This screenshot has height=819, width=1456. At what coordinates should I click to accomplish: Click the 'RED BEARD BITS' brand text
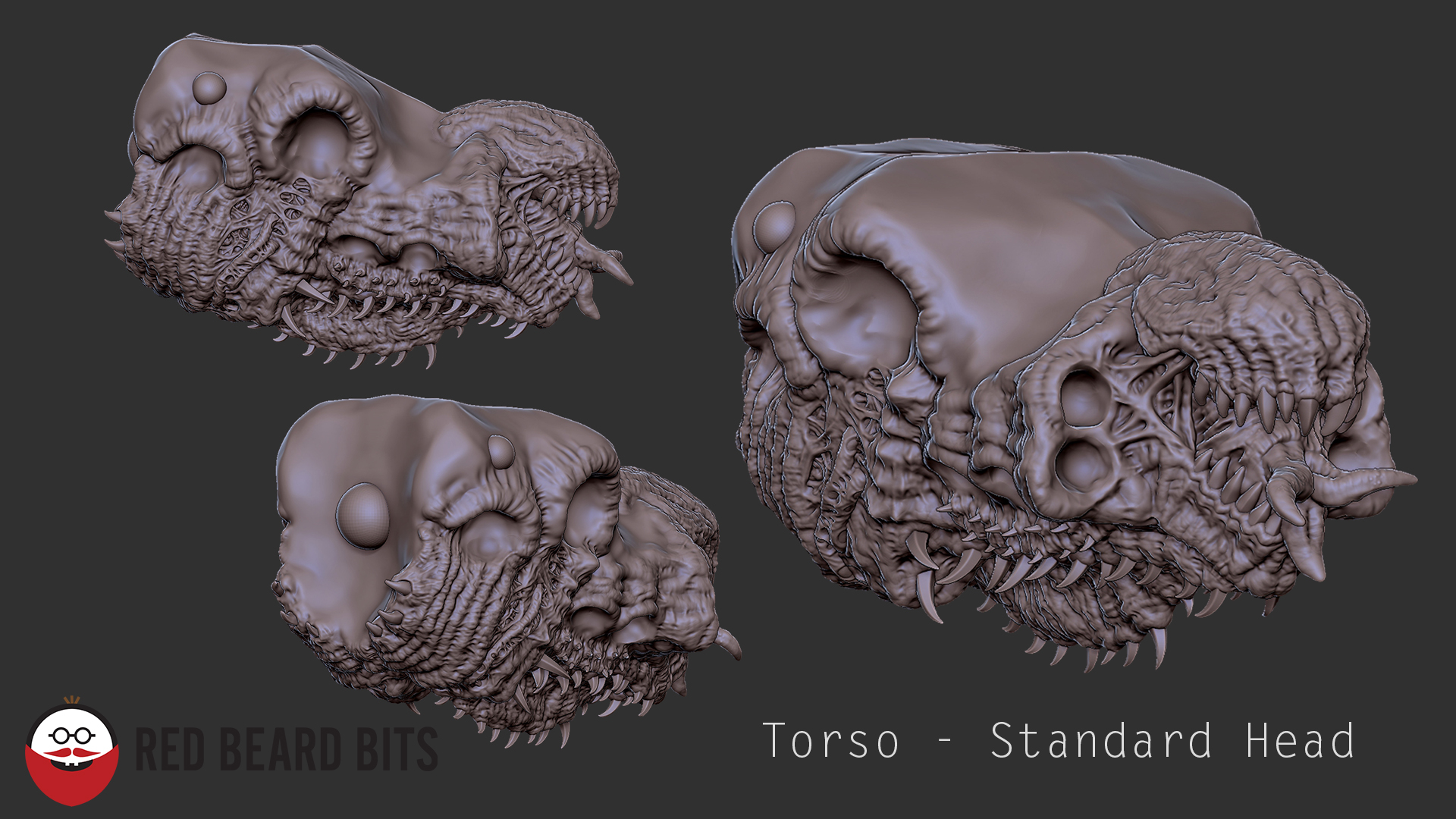point(287,749)
